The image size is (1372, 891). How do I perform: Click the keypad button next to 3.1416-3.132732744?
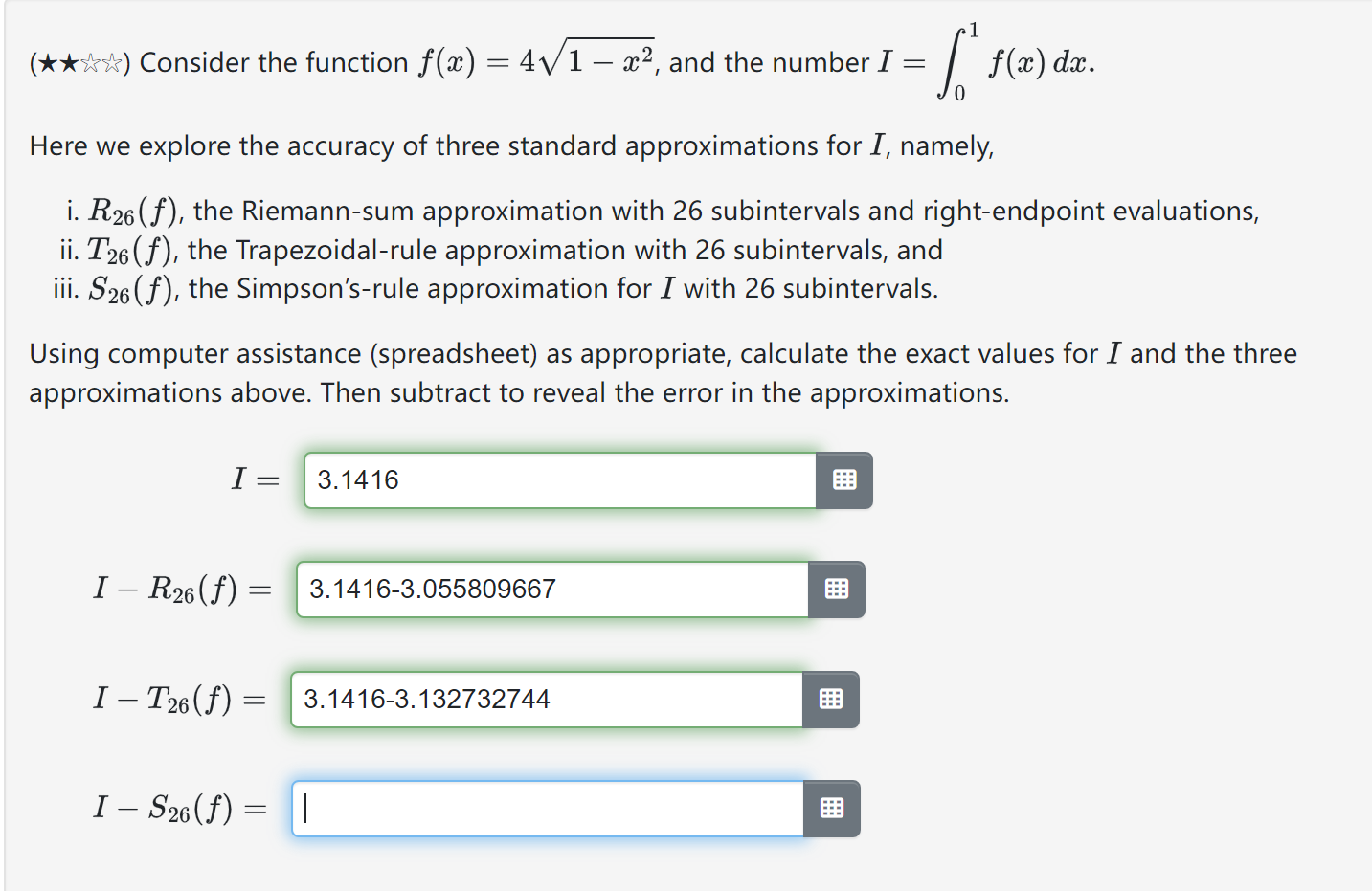click(x=832, y=700)
